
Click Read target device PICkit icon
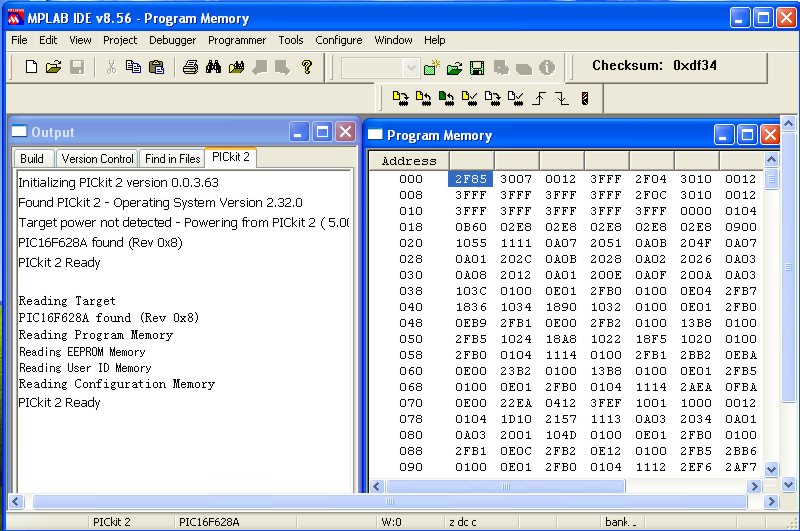[423, 98]
